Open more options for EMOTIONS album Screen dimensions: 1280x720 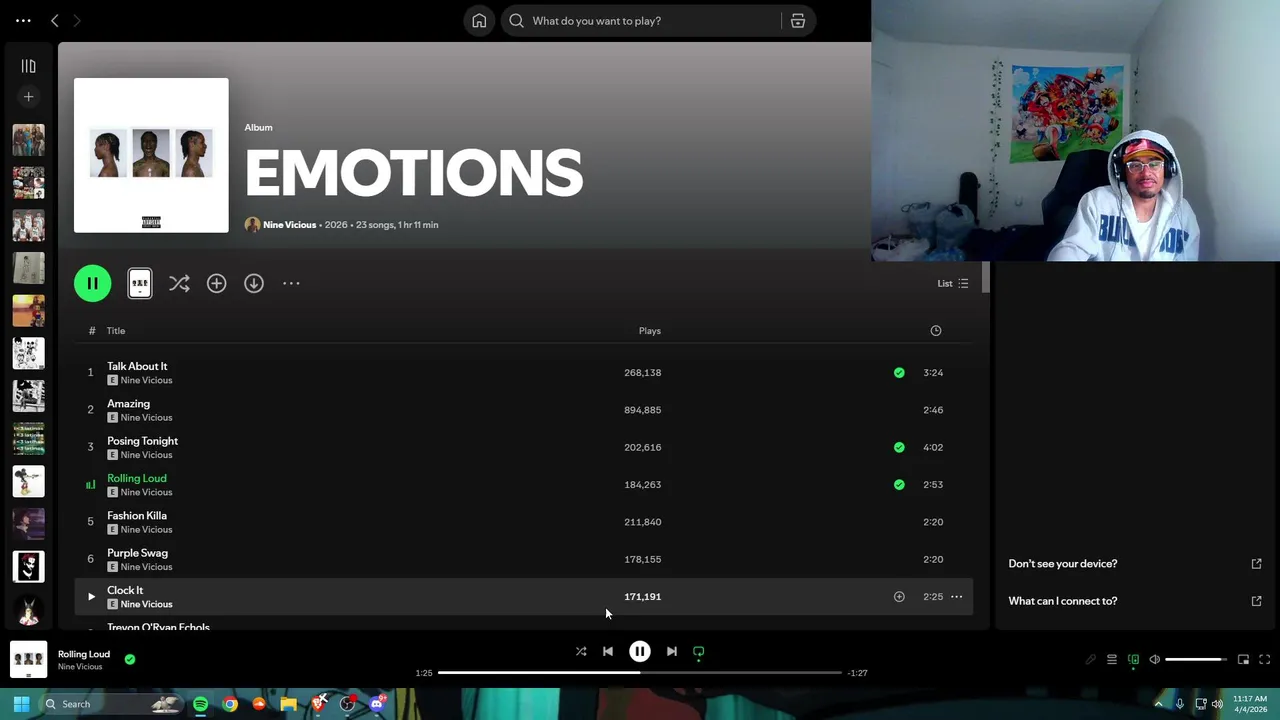(291, 284)
